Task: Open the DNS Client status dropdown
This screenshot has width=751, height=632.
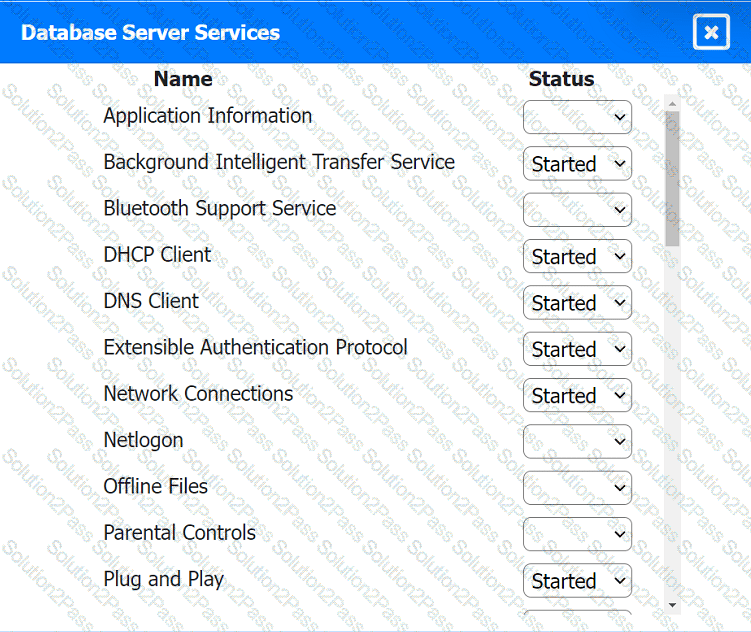Action: [x=577, y=303]
